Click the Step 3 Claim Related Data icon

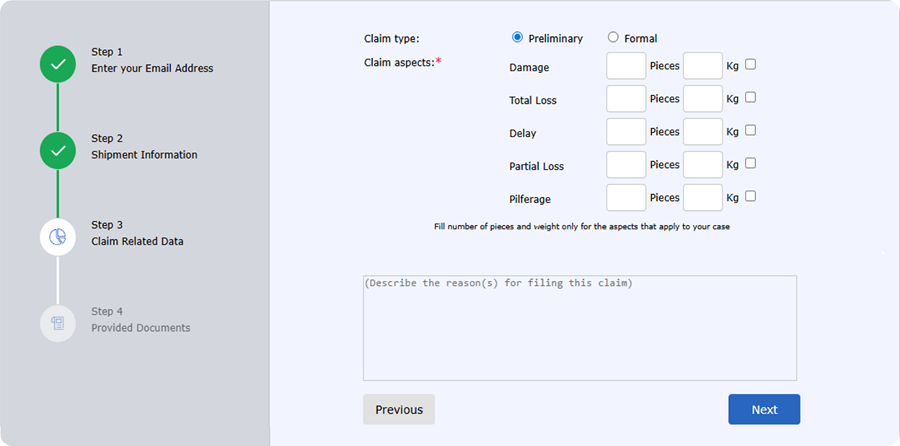pyautogui.click(x=57, y=237)
